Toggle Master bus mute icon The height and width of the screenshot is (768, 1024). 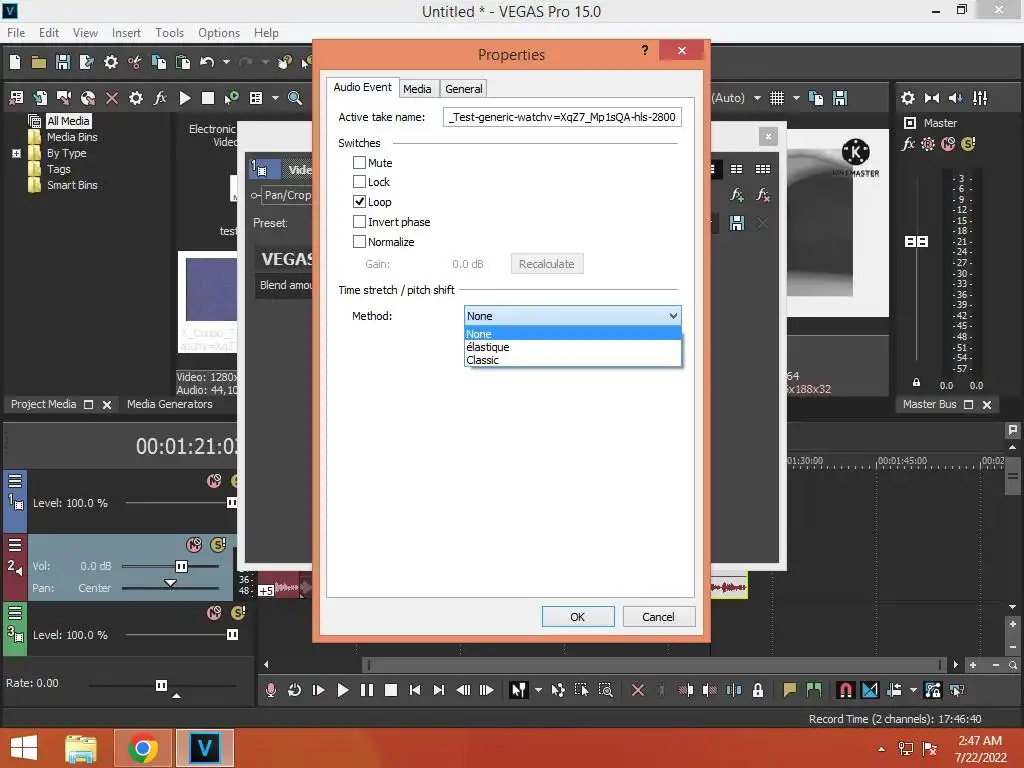click(x=948, y=144)
